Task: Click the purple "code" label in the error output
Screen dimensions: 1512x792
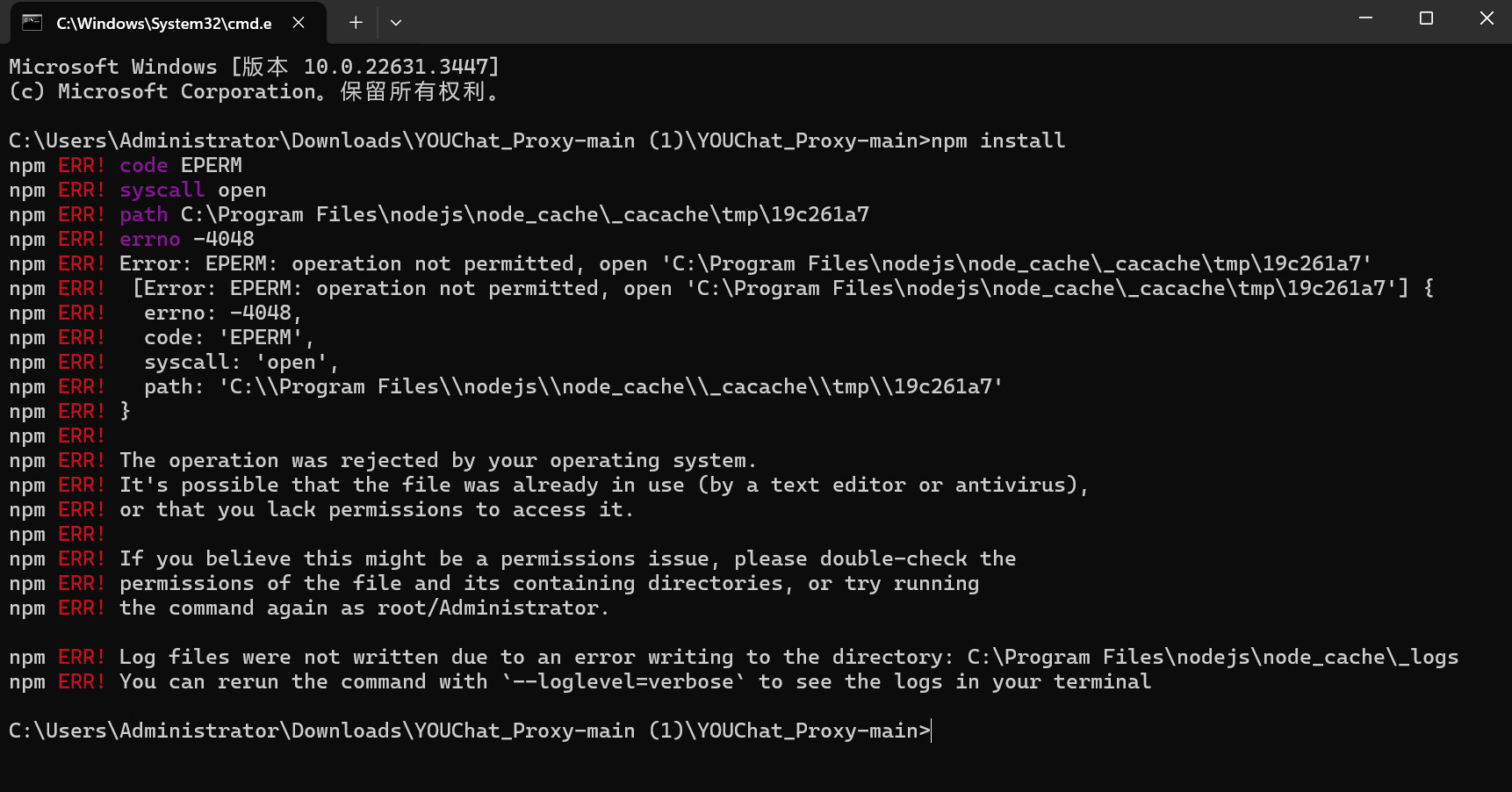Action: coord(143,165)
